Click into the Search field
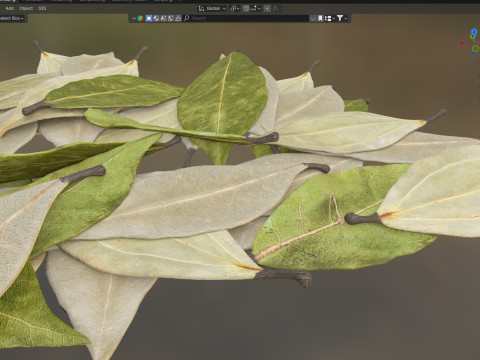Viewport: 480px width, 360px height. 246,18
